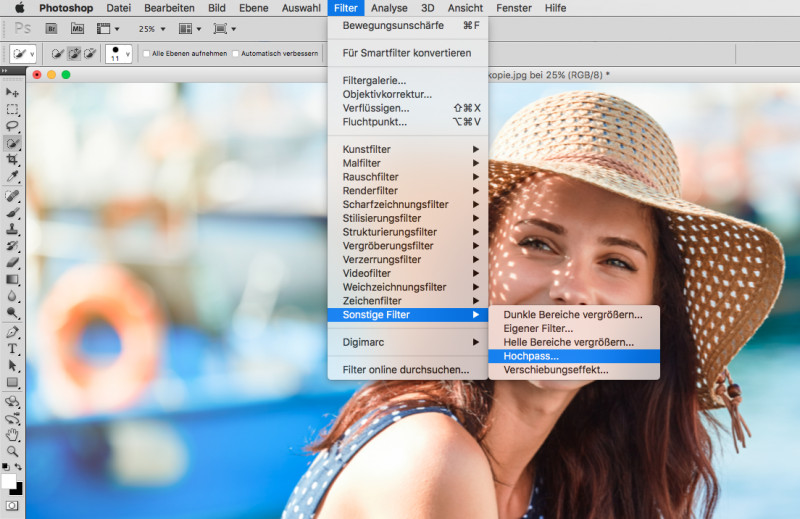
Task: Select the Lasso tool
Action: pos(12,126)
